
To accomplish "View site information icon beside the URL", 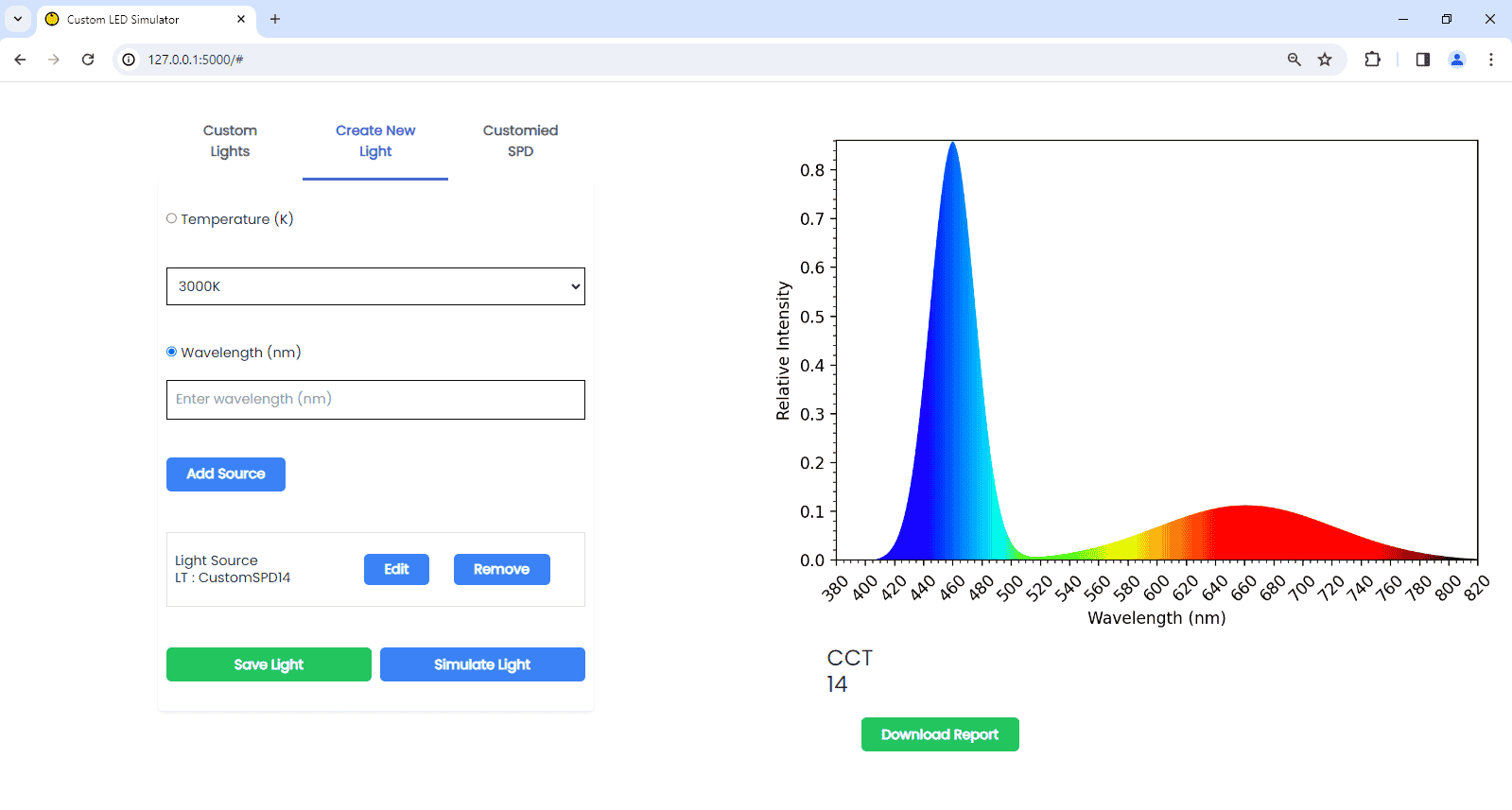I will [x=129, y=60].
